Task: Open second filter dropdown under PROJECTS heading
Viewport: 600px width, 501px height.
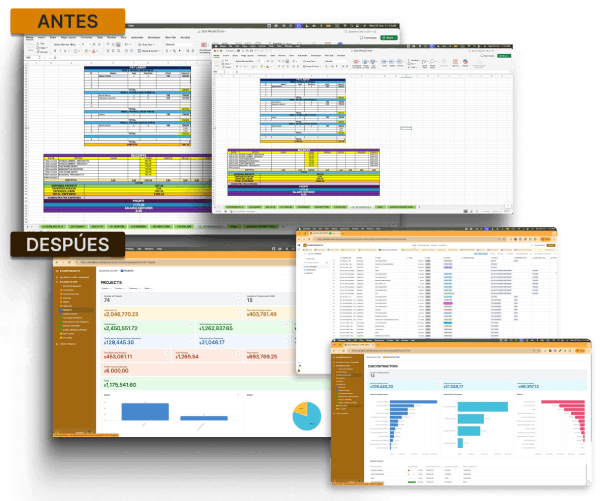Action: coord(119,288)
